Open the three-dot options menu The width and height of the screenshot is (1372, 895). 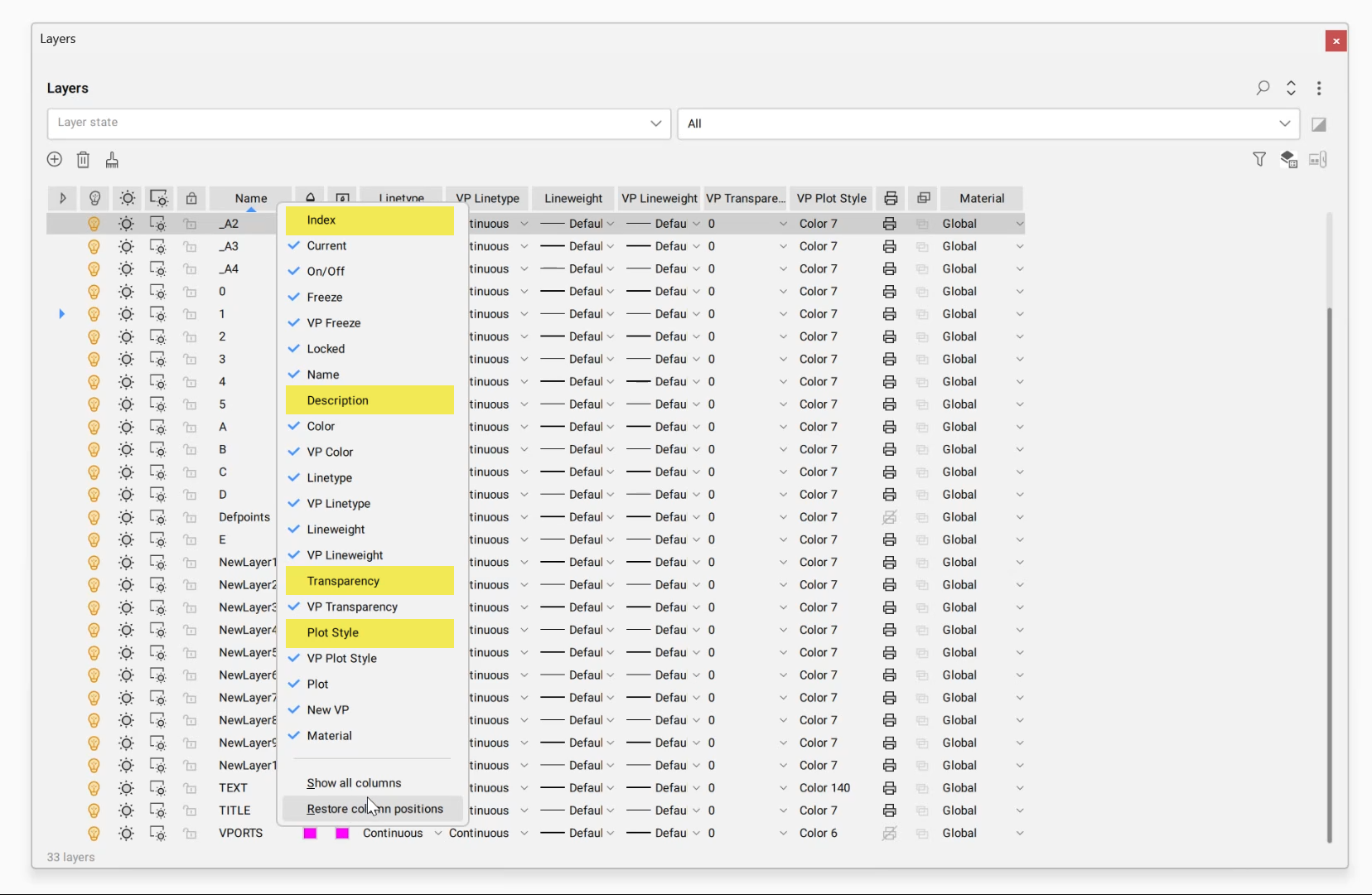[x=1319, y=88]
